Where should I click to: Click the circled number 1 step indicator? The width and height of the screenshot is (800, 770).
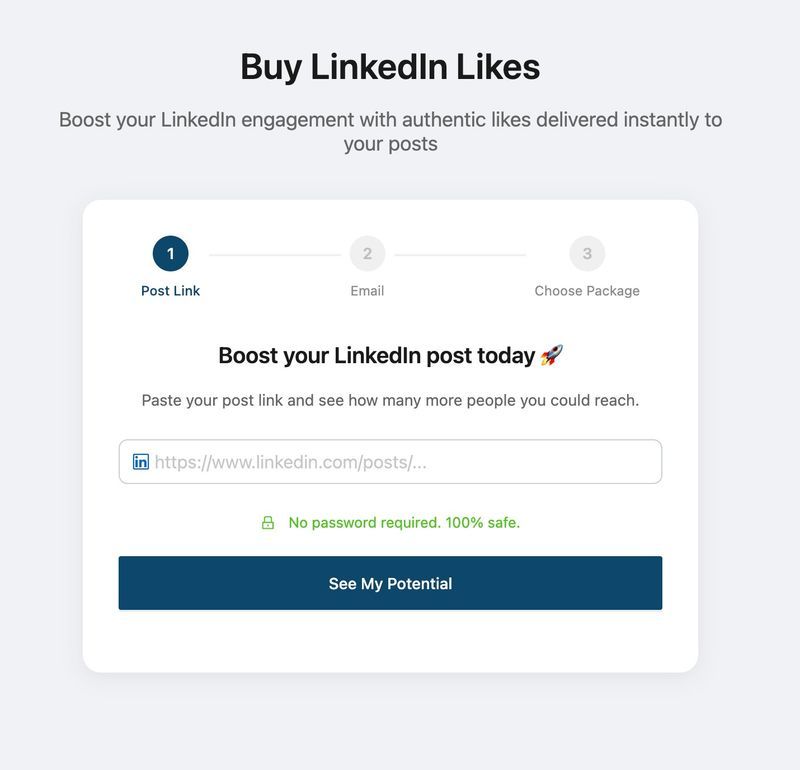(169, 254)
